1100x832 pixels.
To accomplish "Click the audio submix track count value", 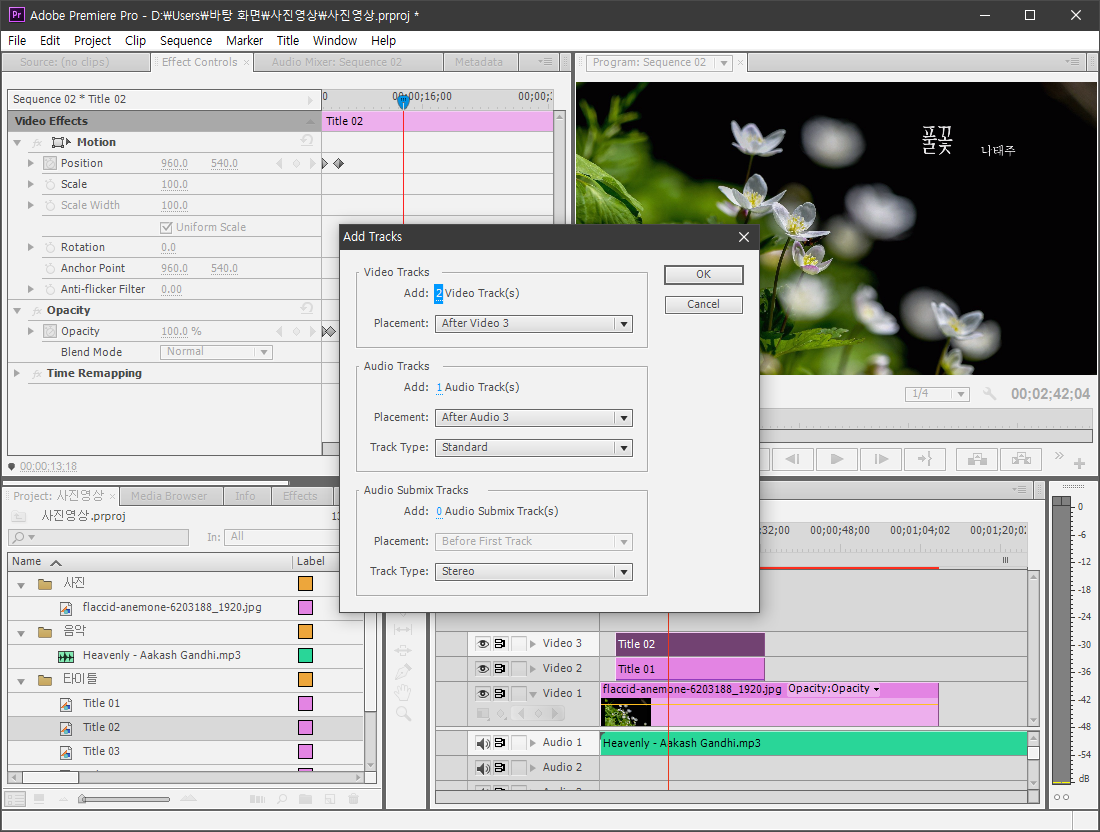I will pyautogui.click(x=439, y=511).
